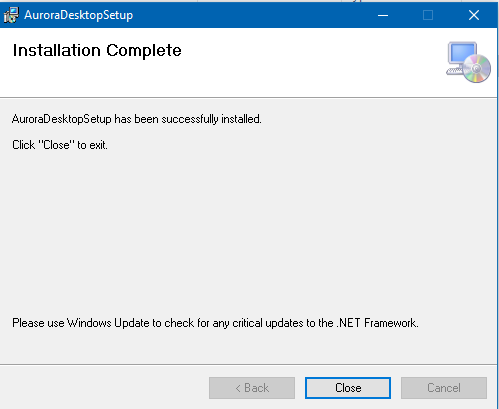The image size is (499, 409).
Task: Click the CD disc in setup graphic
Action: pos(477,69)
